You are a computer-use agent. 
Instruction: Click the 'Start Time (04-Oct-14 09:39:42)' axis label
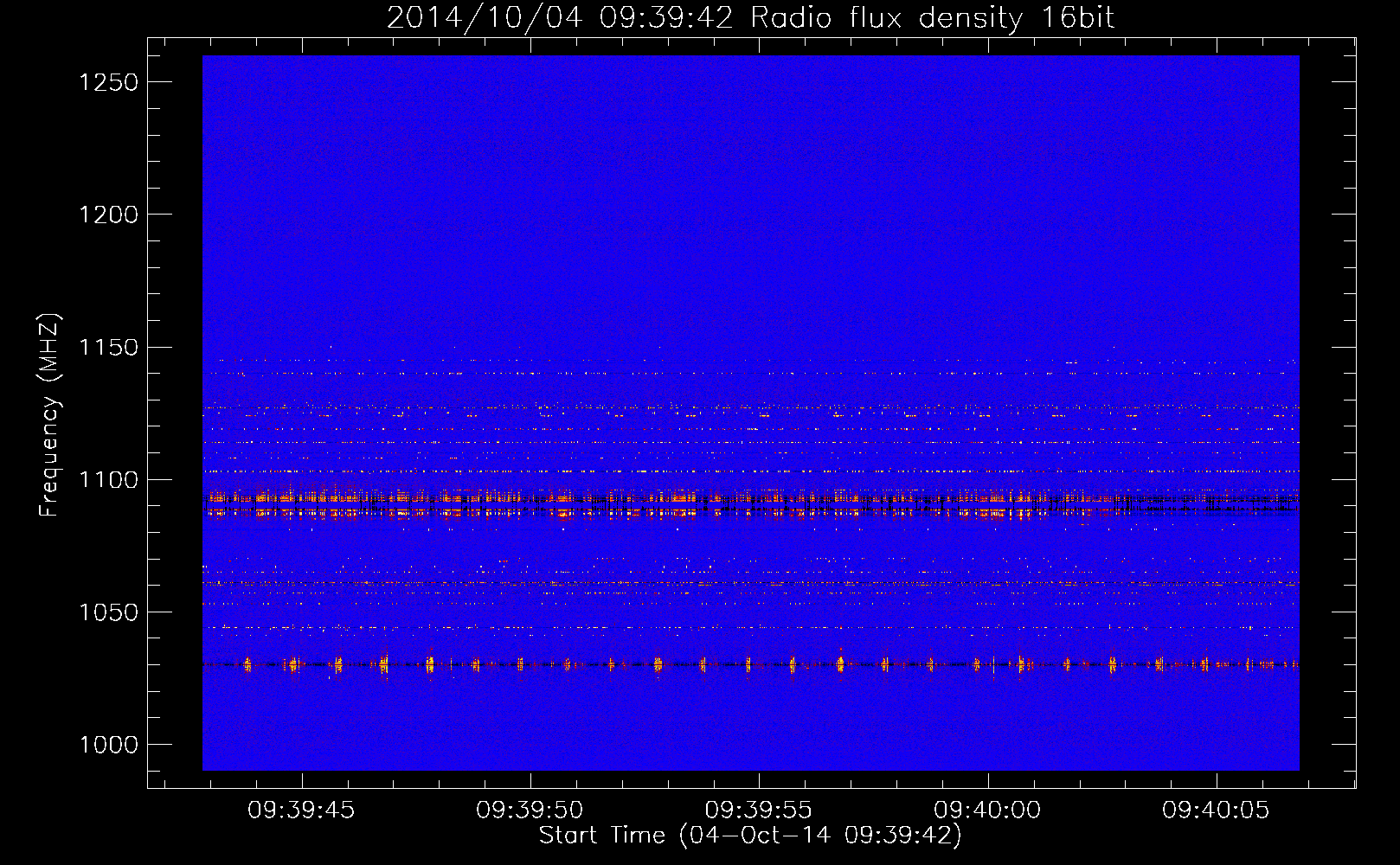pyautogui.click(x=750, y=836)
